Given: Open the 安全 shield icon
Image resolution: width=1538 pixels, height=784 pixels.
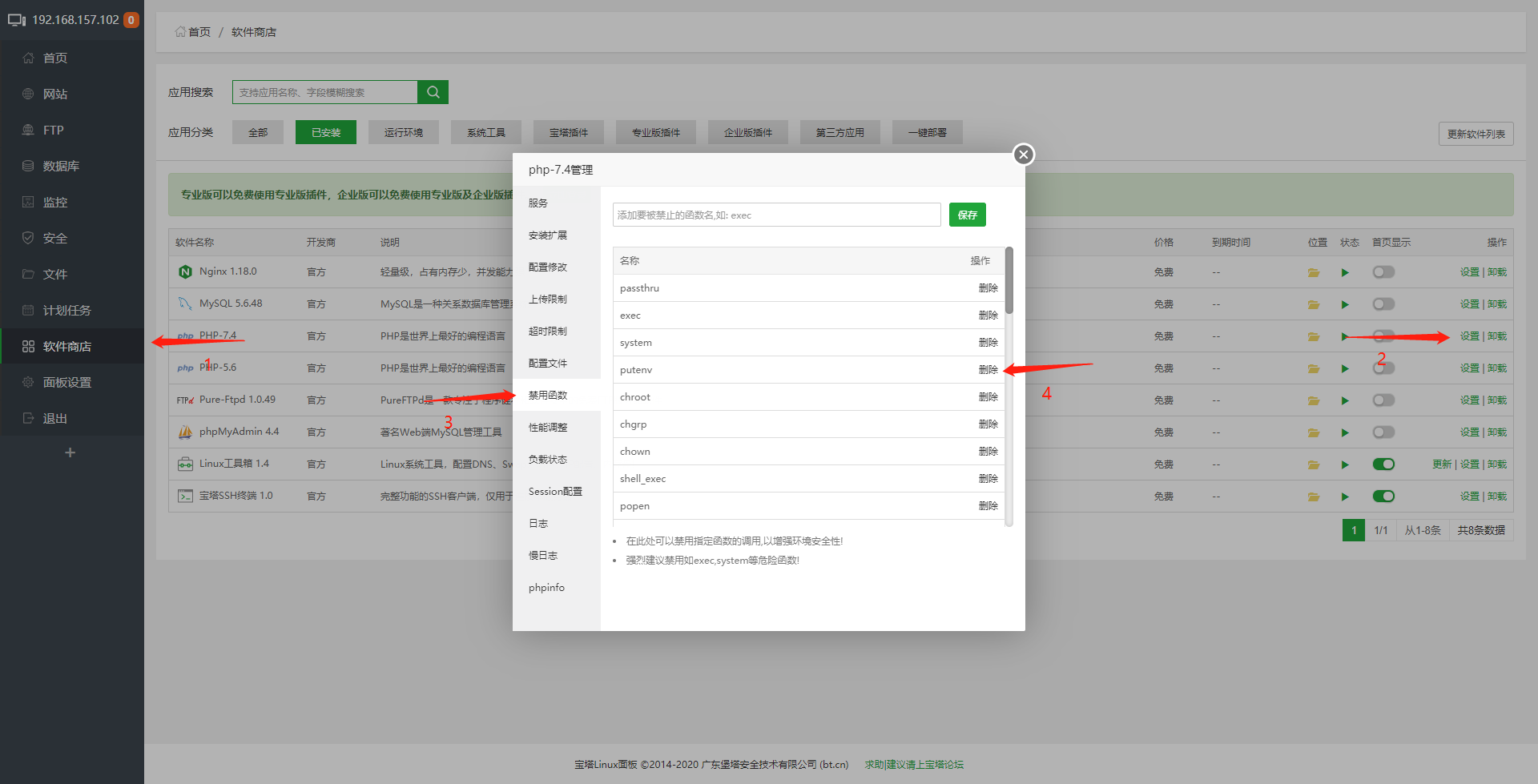Looking at the screenshot, I should (x=28, y=238).
